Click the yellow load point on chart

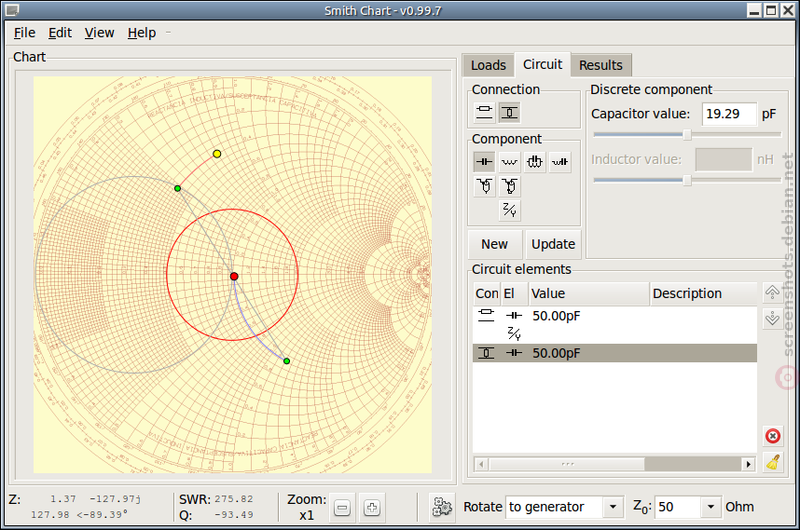217,154
